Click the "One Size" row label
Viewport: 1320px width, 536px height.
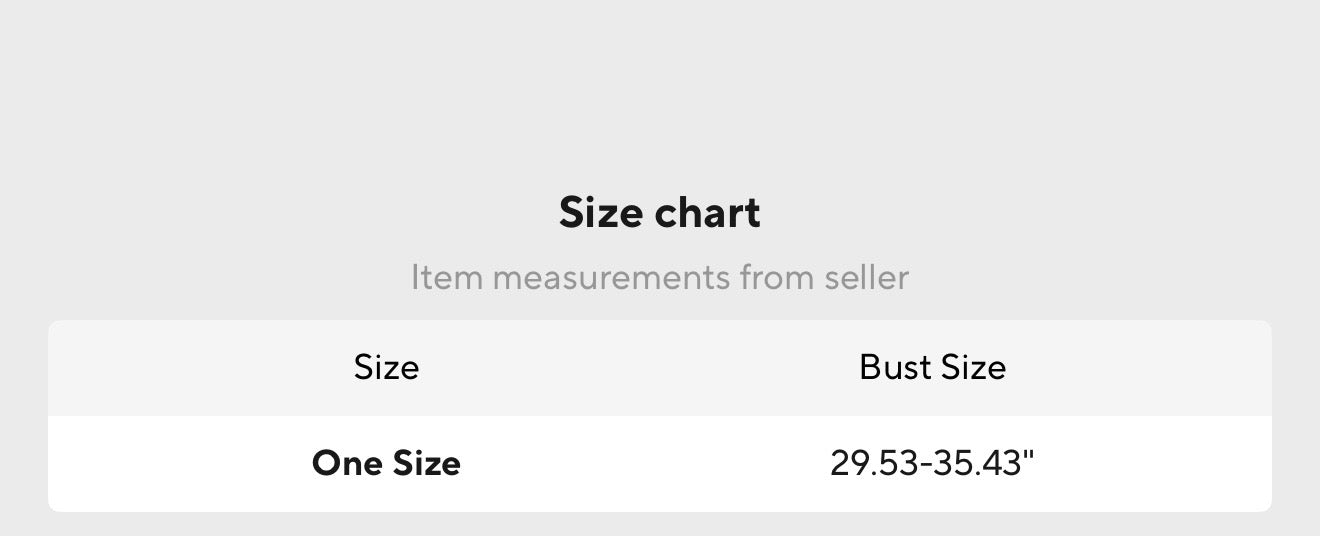tap(386, 463)
